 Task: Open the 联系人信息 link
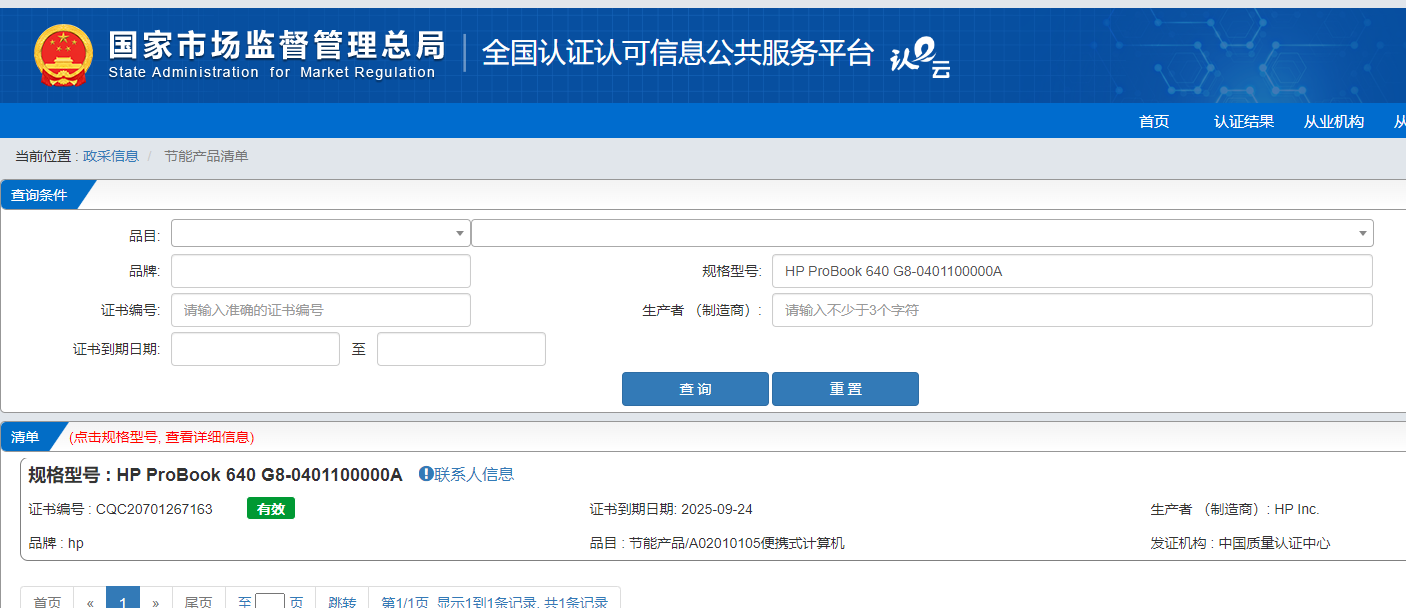click(x=474, y=474)
